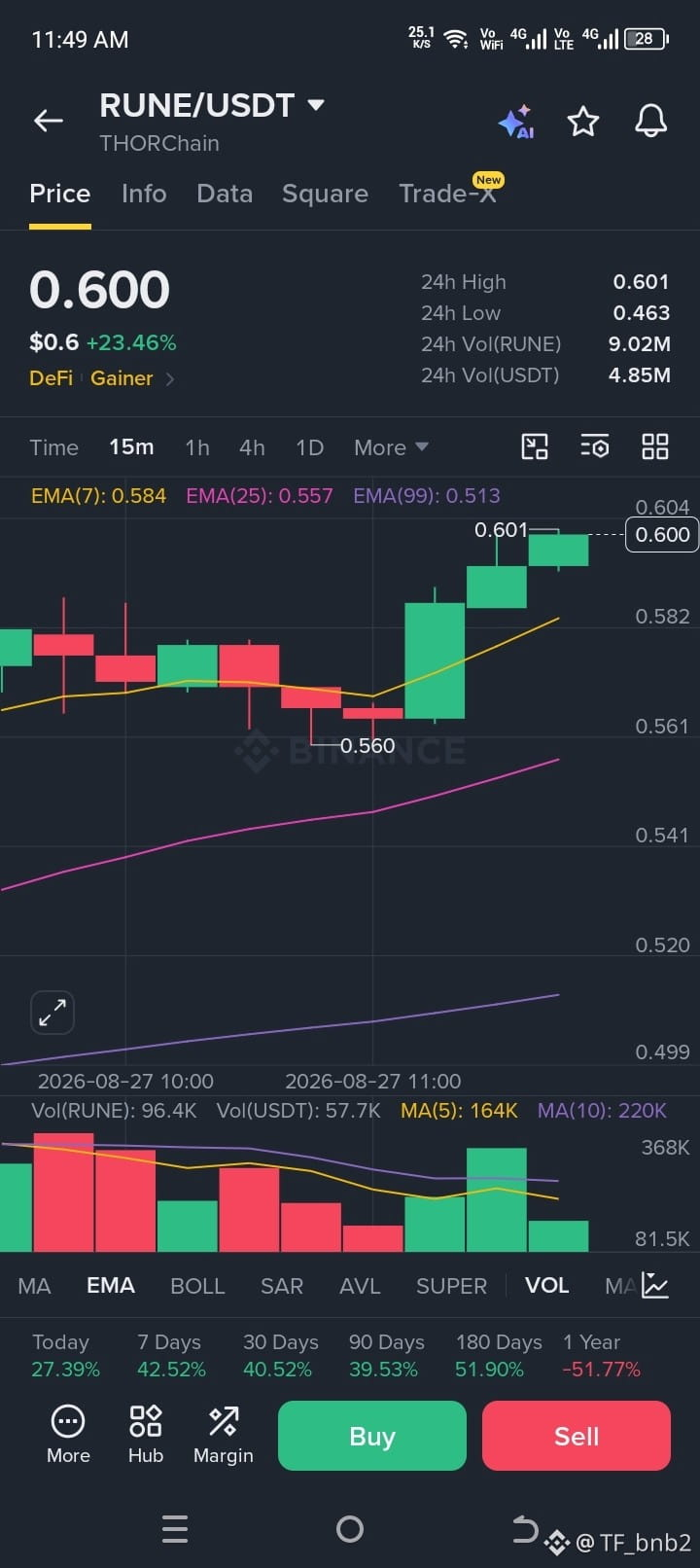
Task: Tap the 24h Low value 0.463
Action: [641, 313]
